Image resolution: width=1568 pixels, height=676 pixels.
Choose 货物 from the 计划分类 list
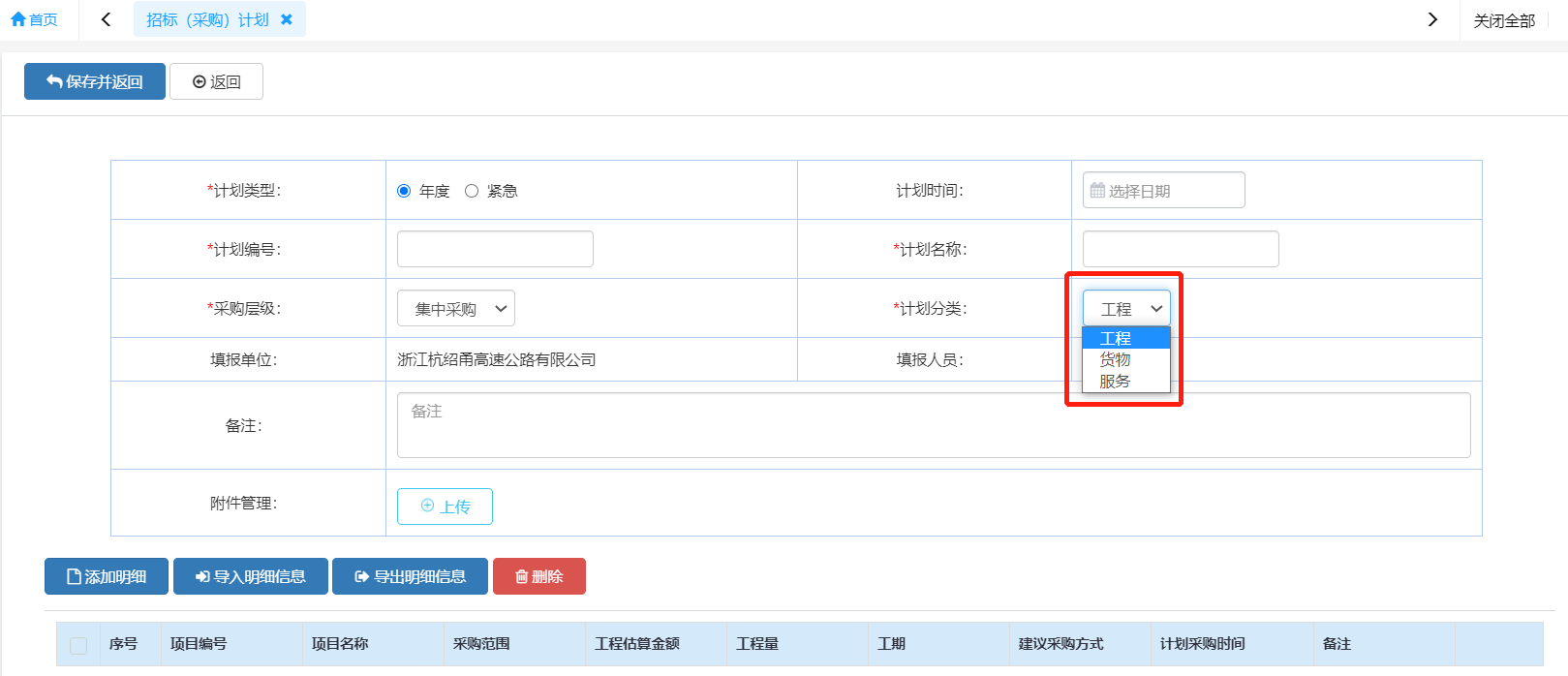(1116, 359)
